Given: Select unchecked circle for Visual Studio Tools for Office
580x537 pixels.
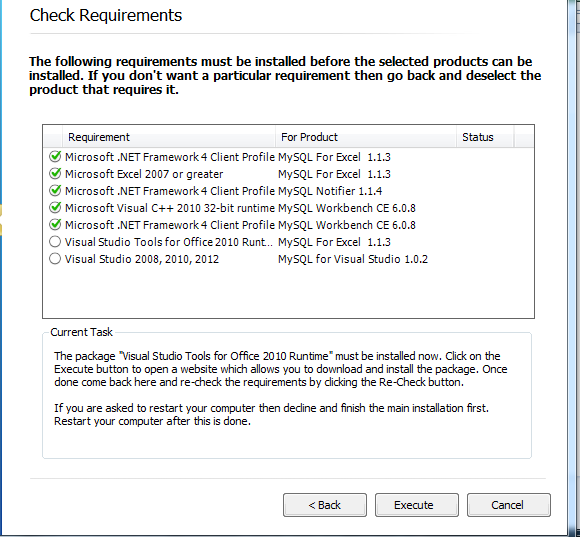Looking at the screenshot, I should click(x=55, y=242).
